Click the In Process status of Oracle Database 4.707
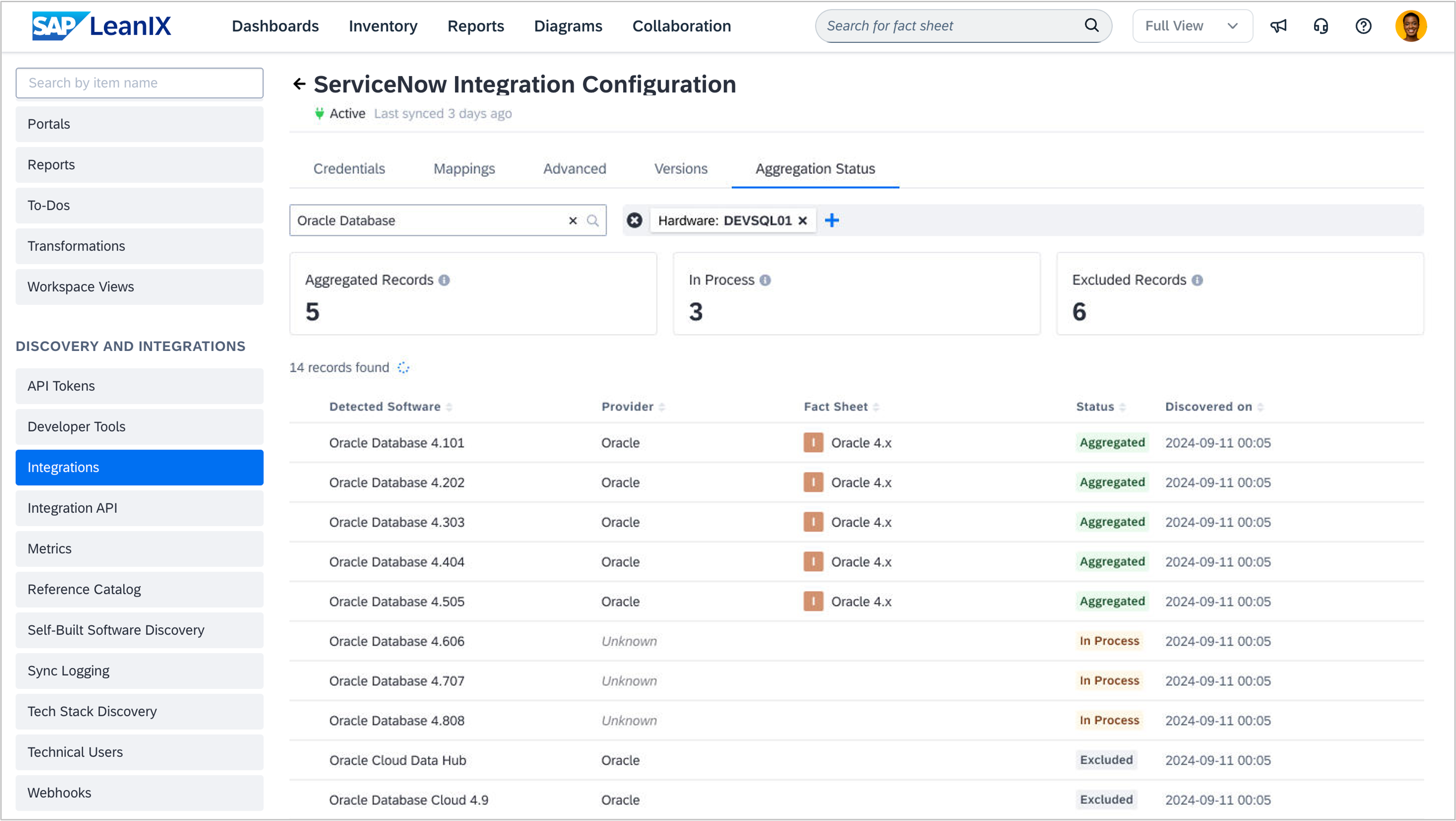 point(1109,681)
